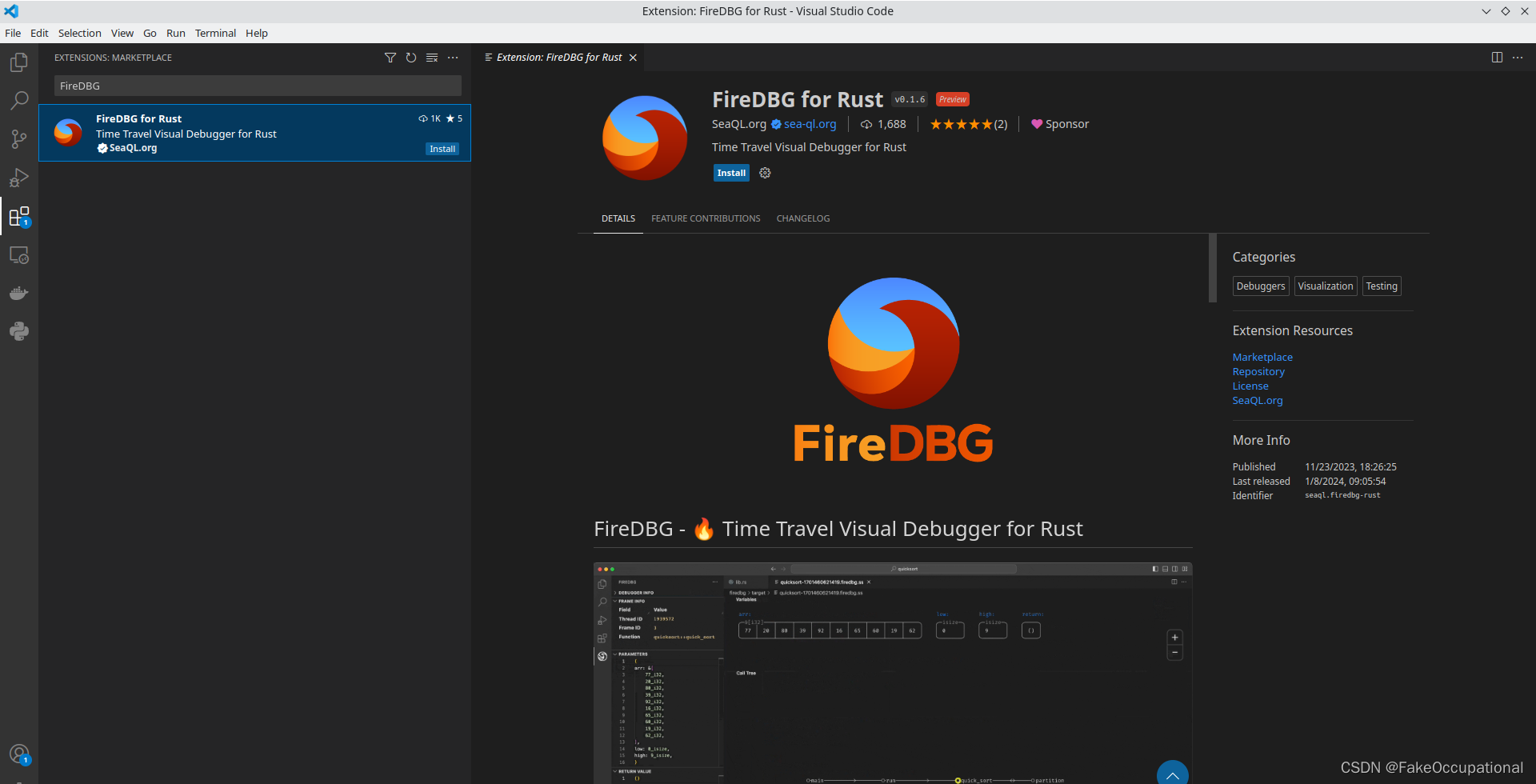Click the last released date 1/8/2024, 09:05:54
This screenshot has width=1536, height=784.
(x=1345, y=482)
